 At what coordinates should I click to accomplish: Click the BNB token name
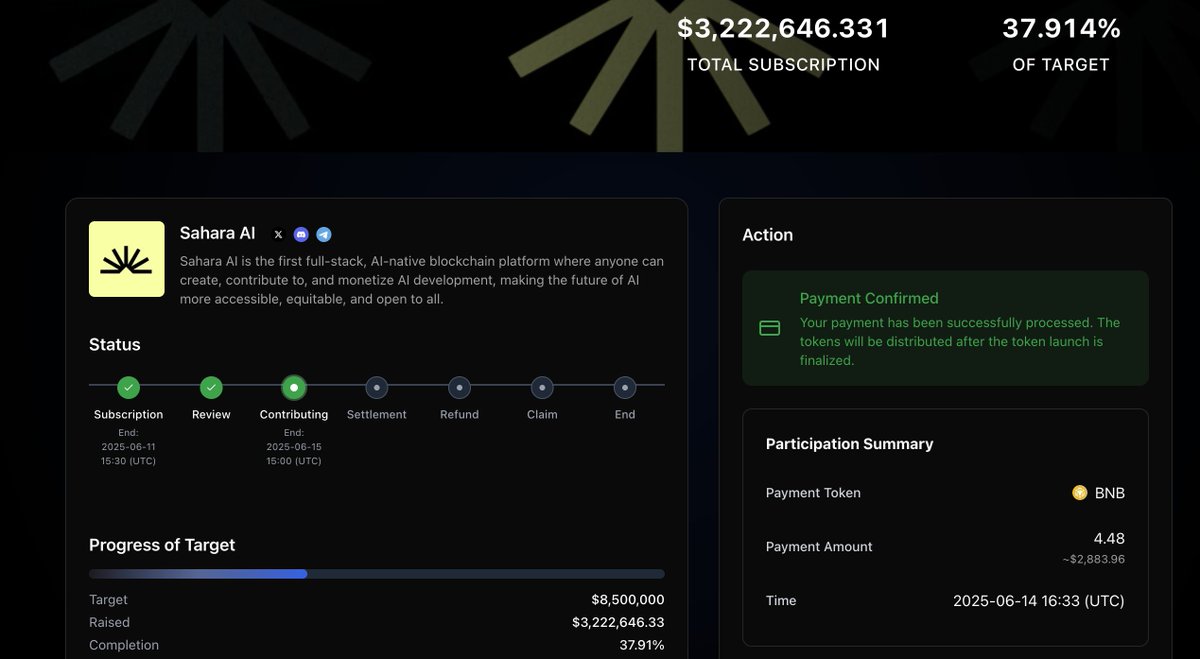point(1110,493)
